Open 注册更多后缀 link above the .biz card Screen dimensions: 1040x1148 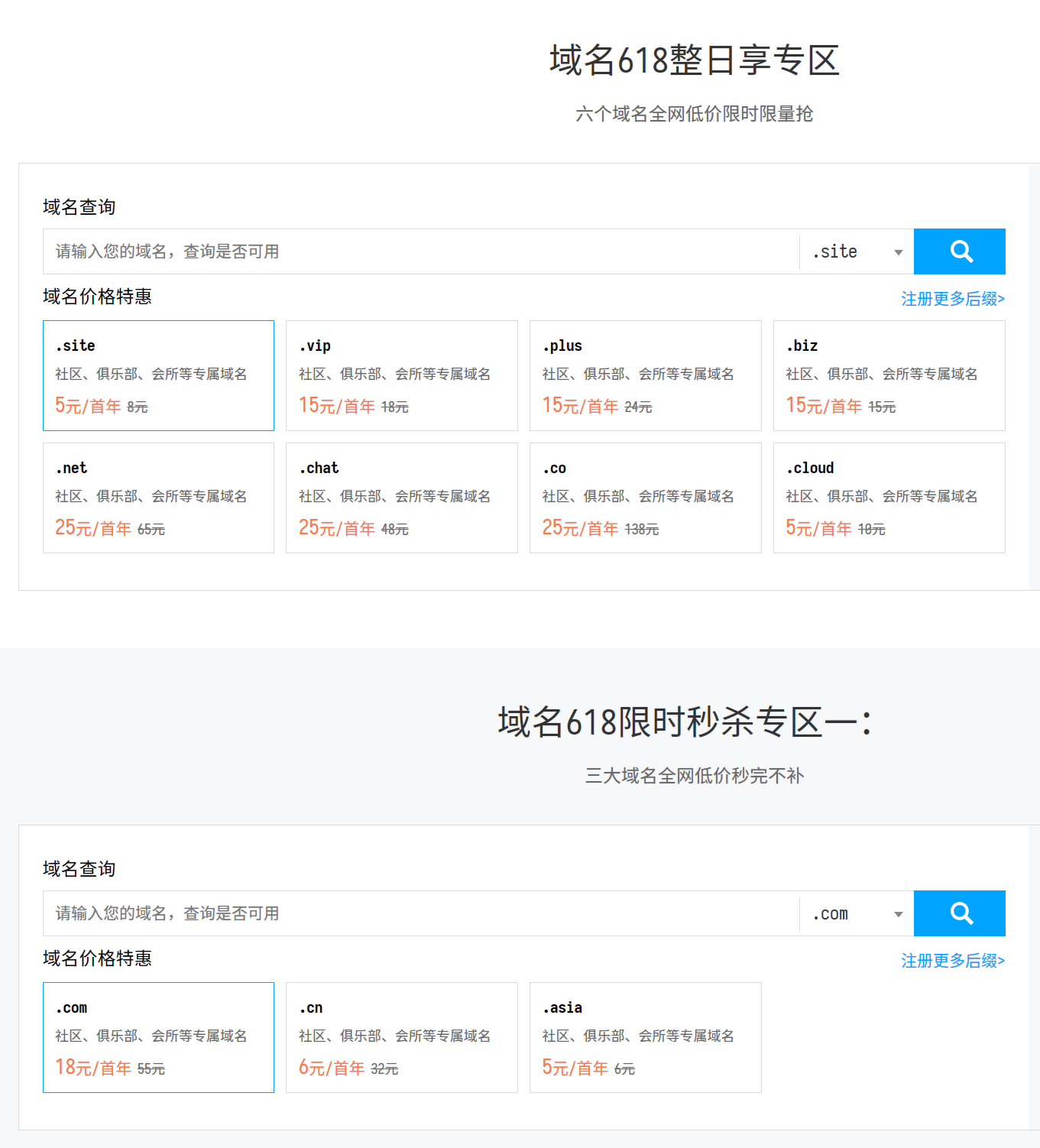click(x=953, y=299)
